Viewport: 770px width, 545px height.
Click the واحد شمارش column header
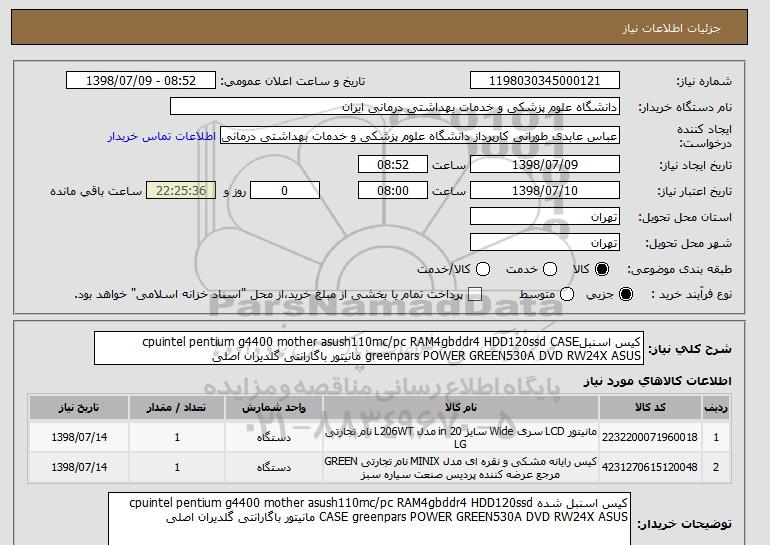(x=274, y=408)
